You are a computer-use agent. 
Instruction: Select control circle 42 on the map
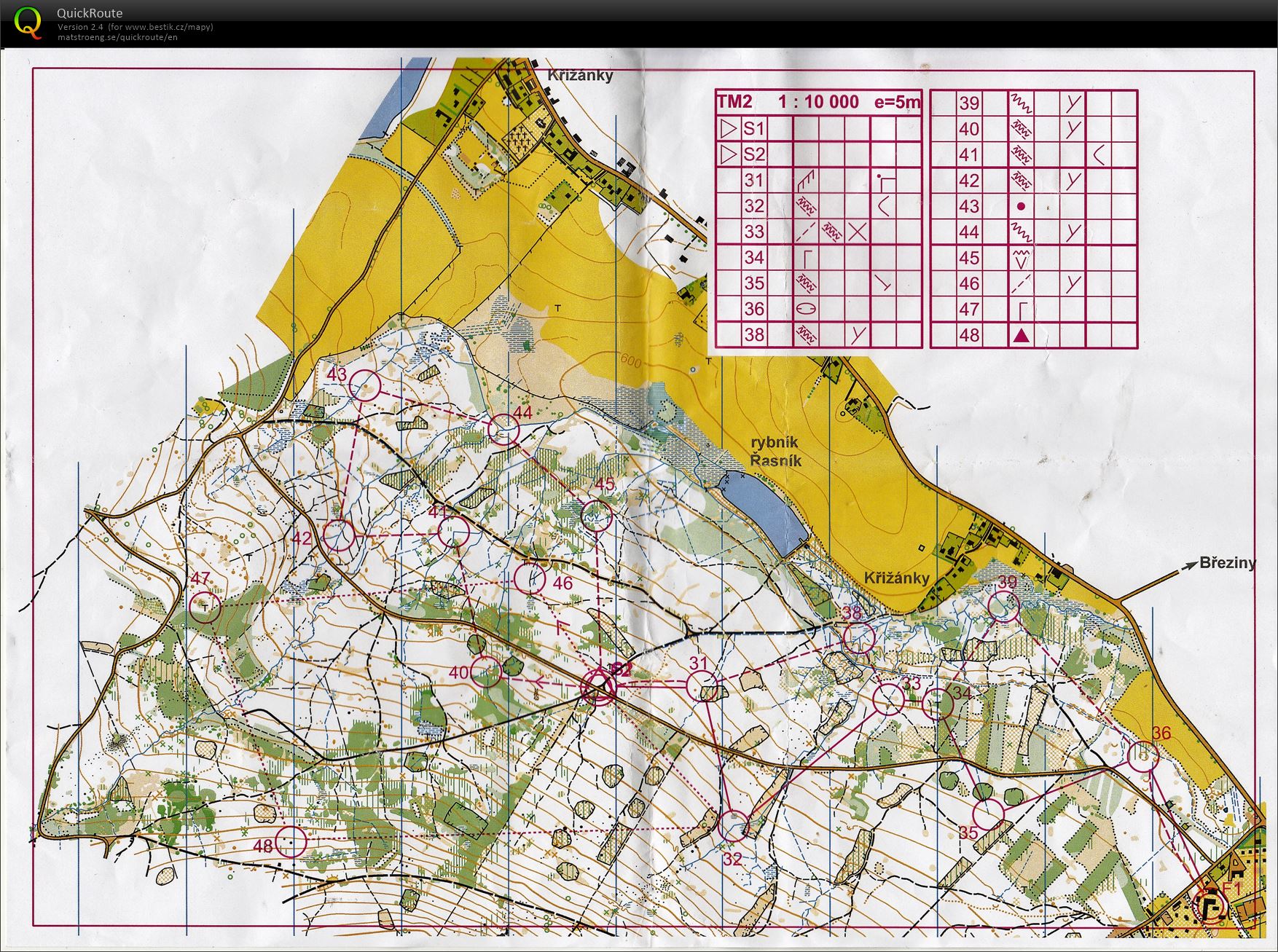[x=339, y=535]
